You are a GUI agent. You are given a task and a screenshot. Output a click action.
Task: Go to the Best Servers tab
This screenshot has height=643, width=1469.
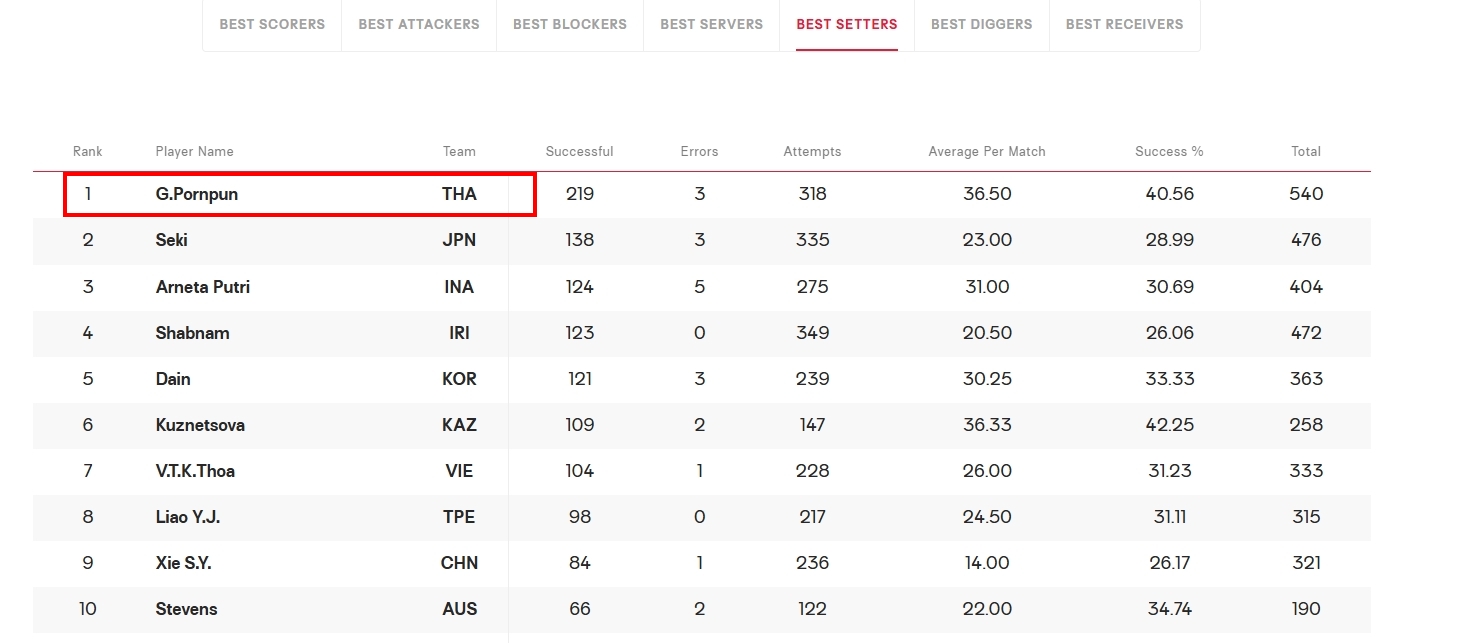(x=711, y=24)
